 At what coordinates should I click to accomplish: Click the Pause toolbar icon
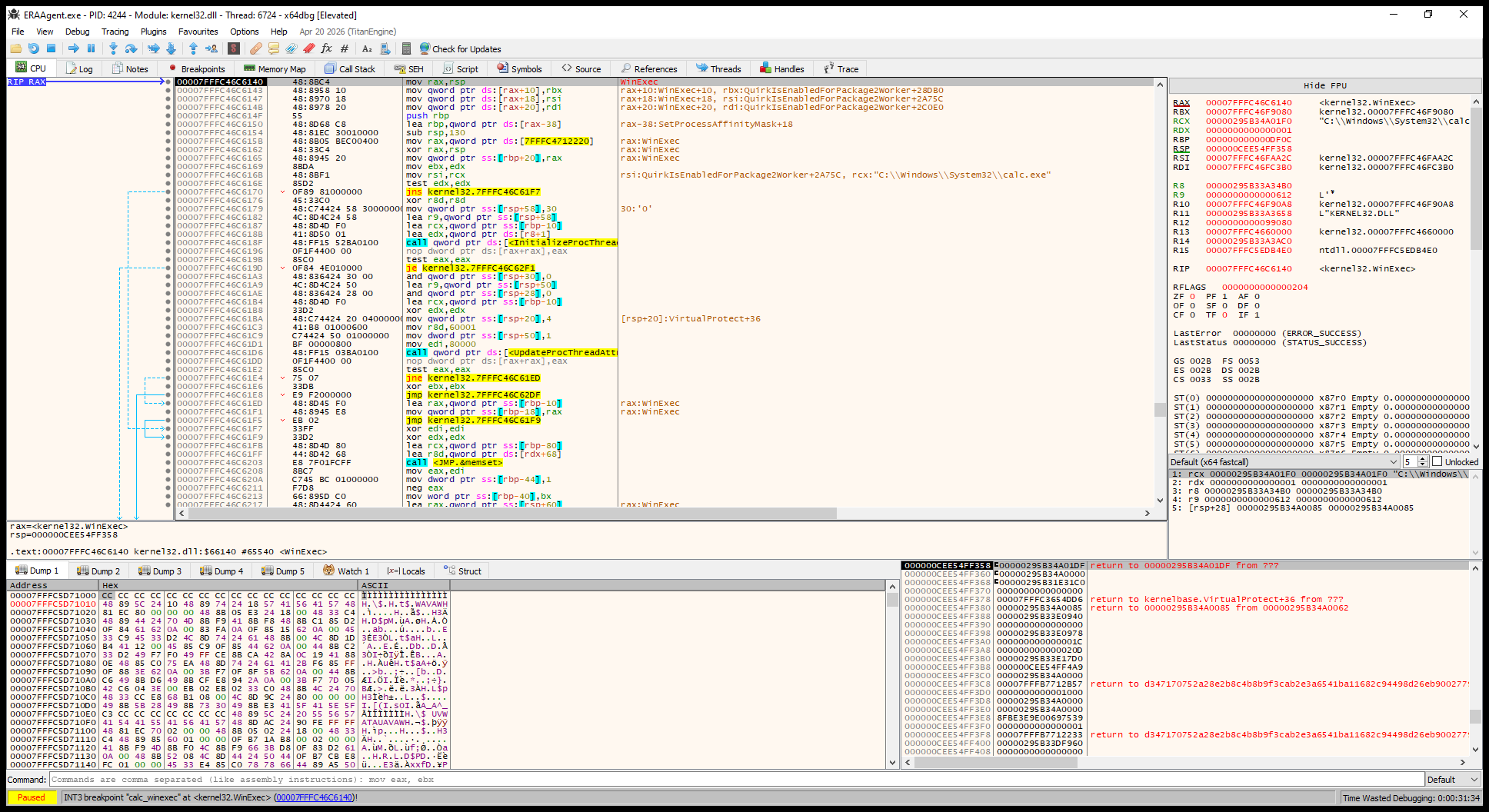tap(91, 48)
